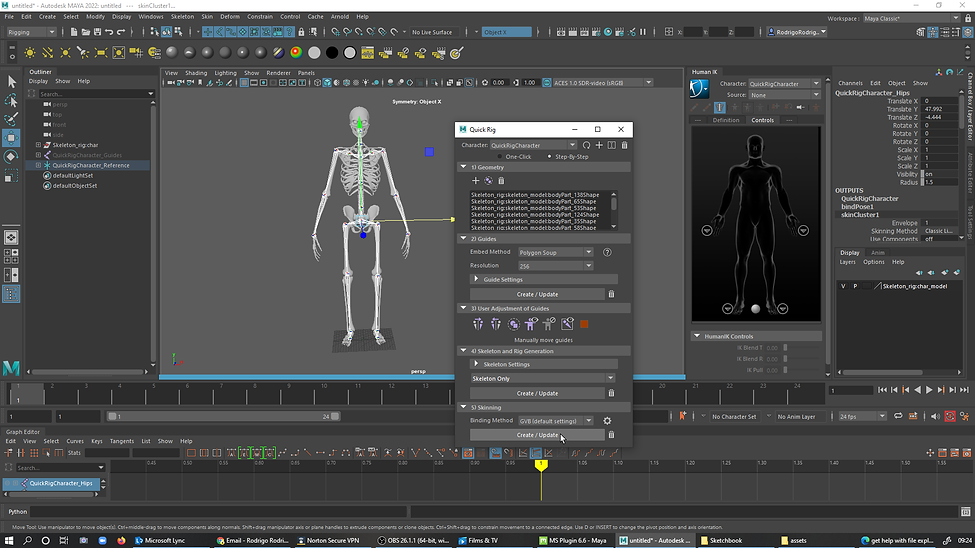Select QuickRigCharacter_Reference in Outliner

pos(91,165)
